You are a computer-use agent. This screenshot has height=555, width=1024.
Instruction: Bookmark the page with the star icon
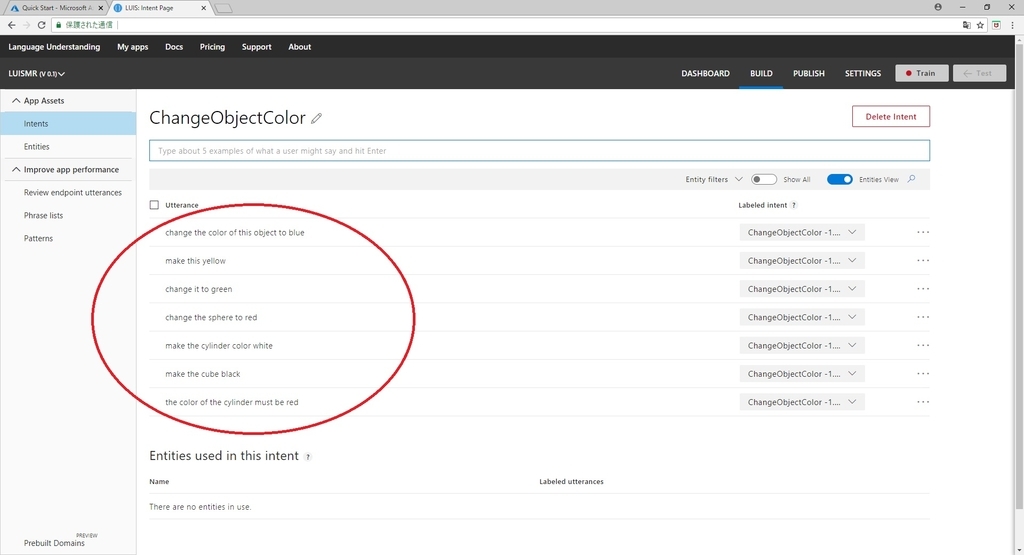coord(980,25)
